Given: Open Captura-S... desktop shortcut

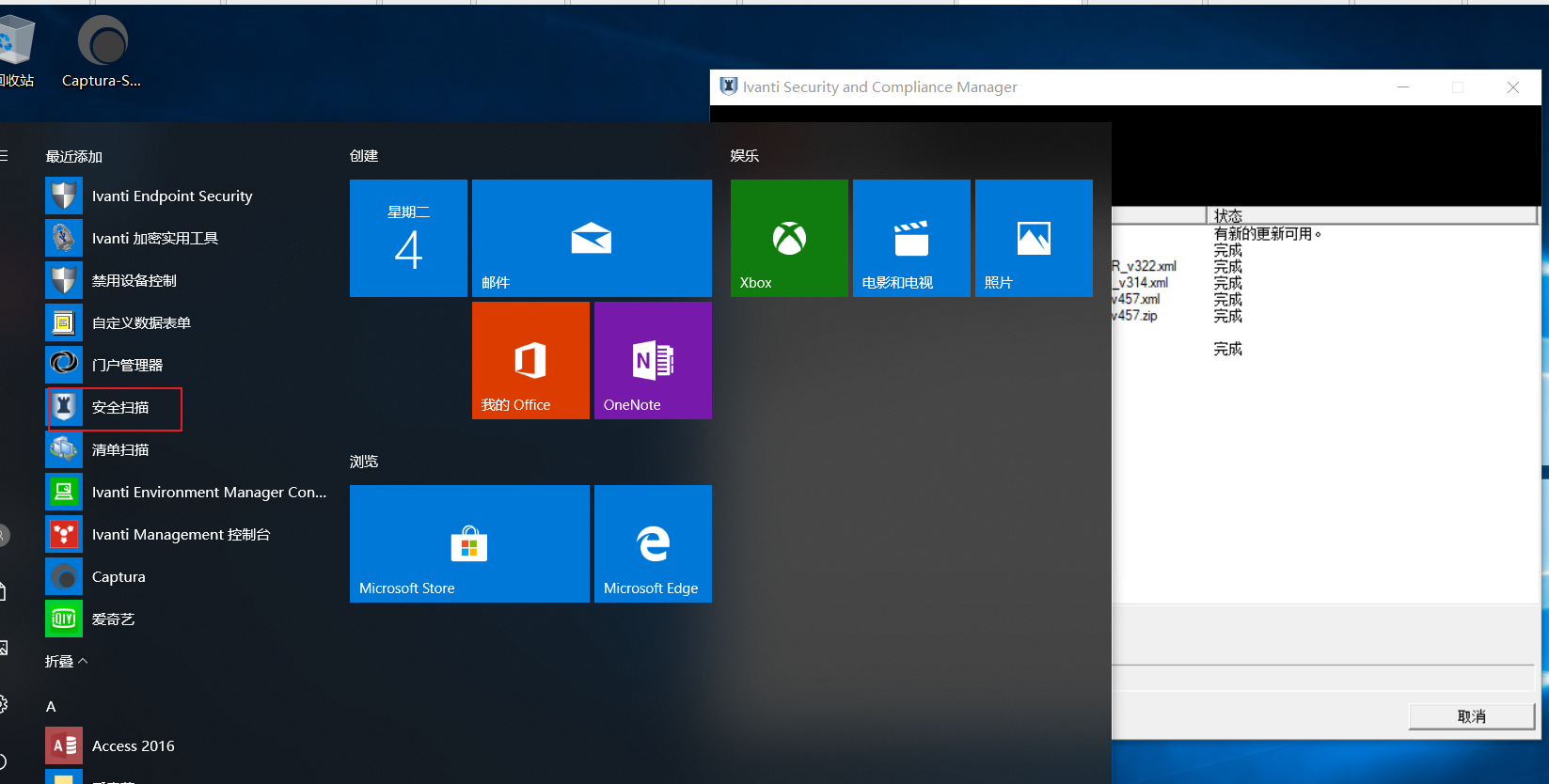Looking at the screenshot, I should coord(102,53).
